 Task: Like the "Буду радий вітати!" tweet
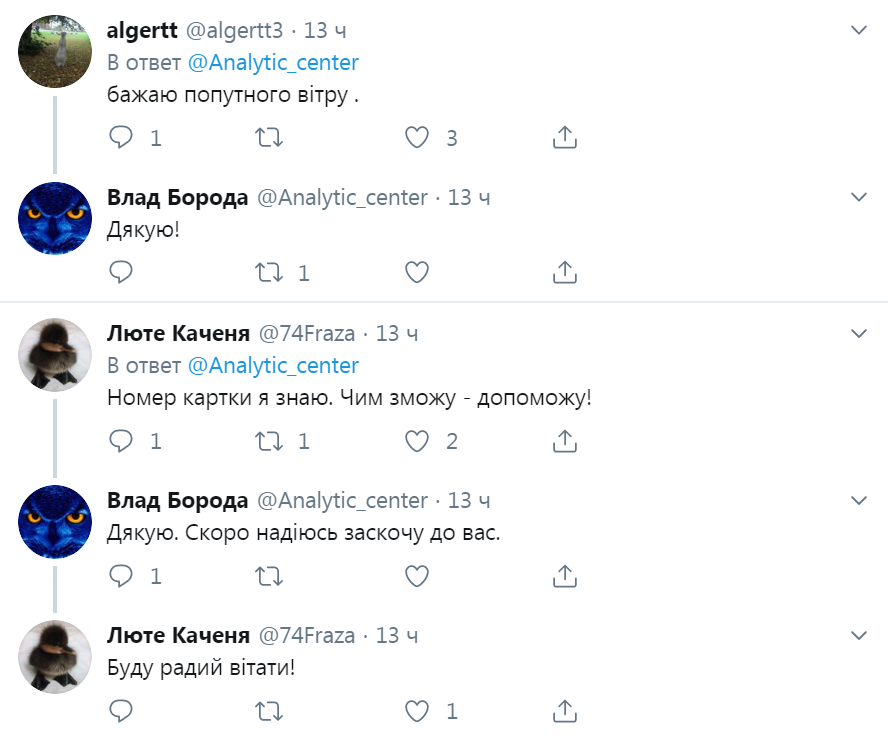click(416, 712)
